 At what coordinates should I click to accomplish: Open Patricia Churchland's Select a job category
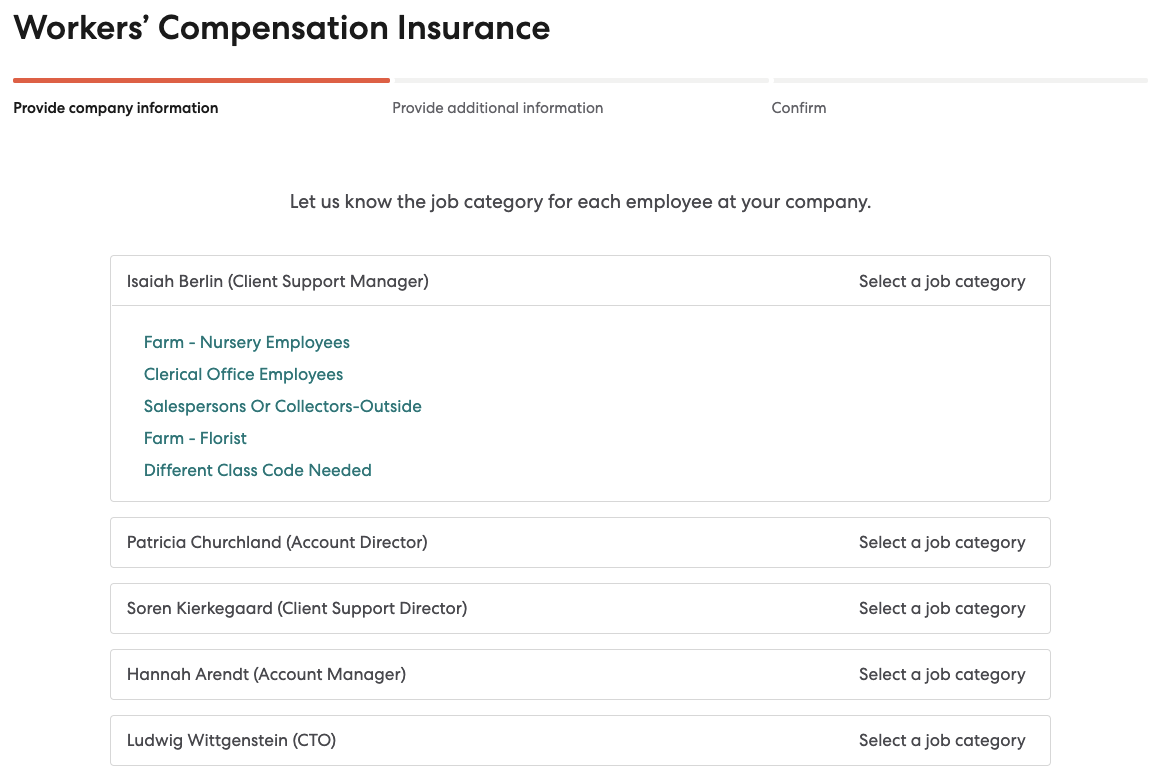coord(942,543)
